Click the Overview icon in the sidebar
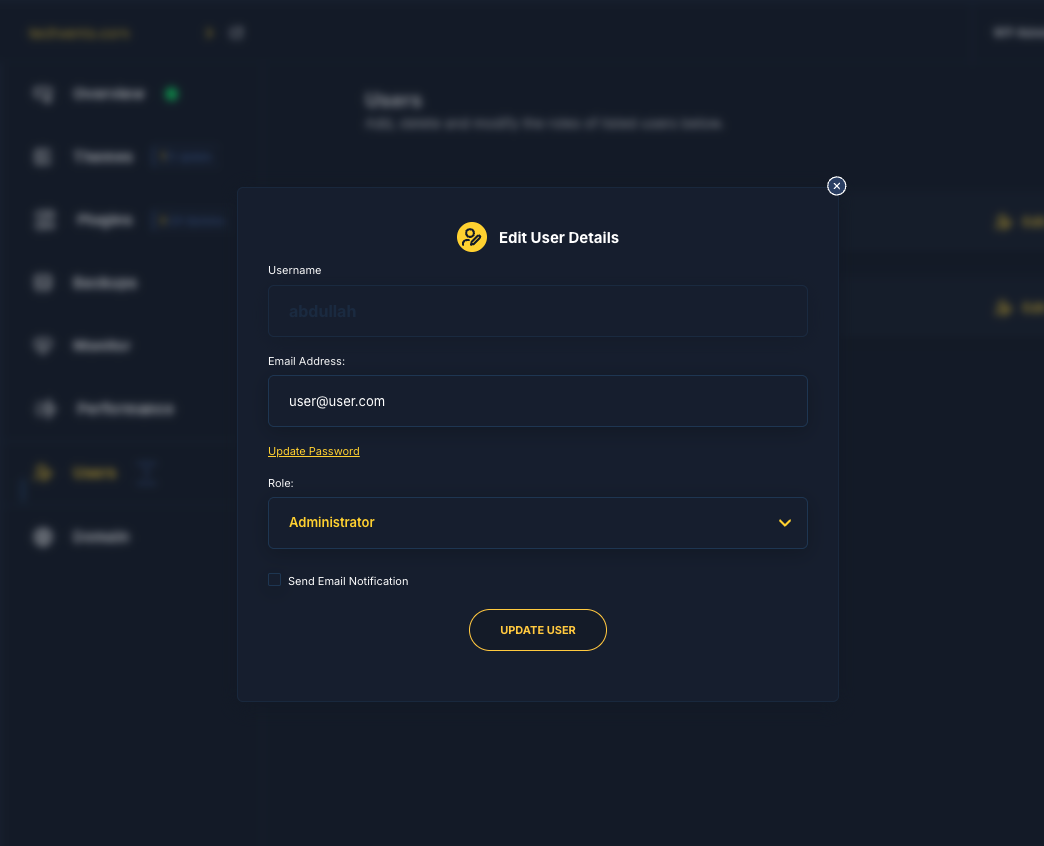Image resolution: width=1044 pixels, height=846 pixels. (43, 94)
